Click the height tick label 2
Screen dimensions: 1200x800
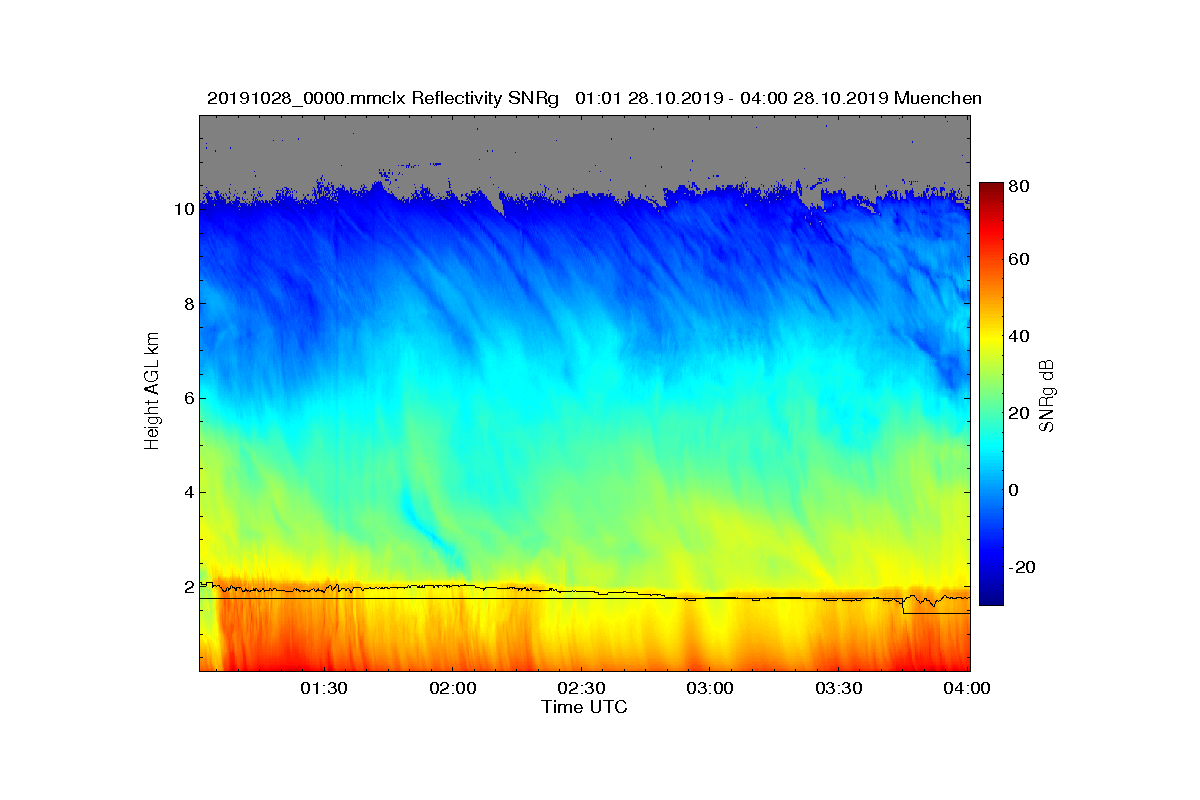[187, 587]
